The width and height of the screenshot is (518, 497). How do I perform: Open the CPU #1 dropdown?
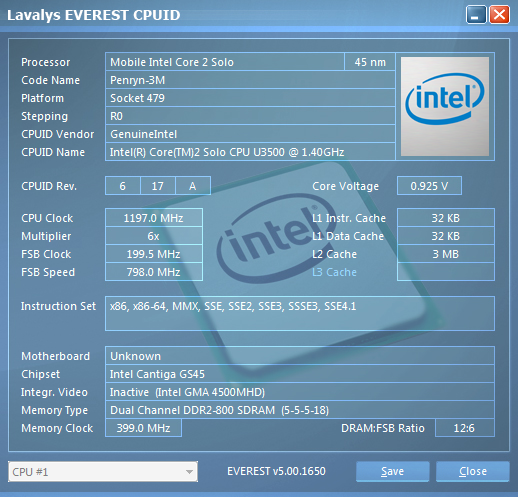(103, 472)
